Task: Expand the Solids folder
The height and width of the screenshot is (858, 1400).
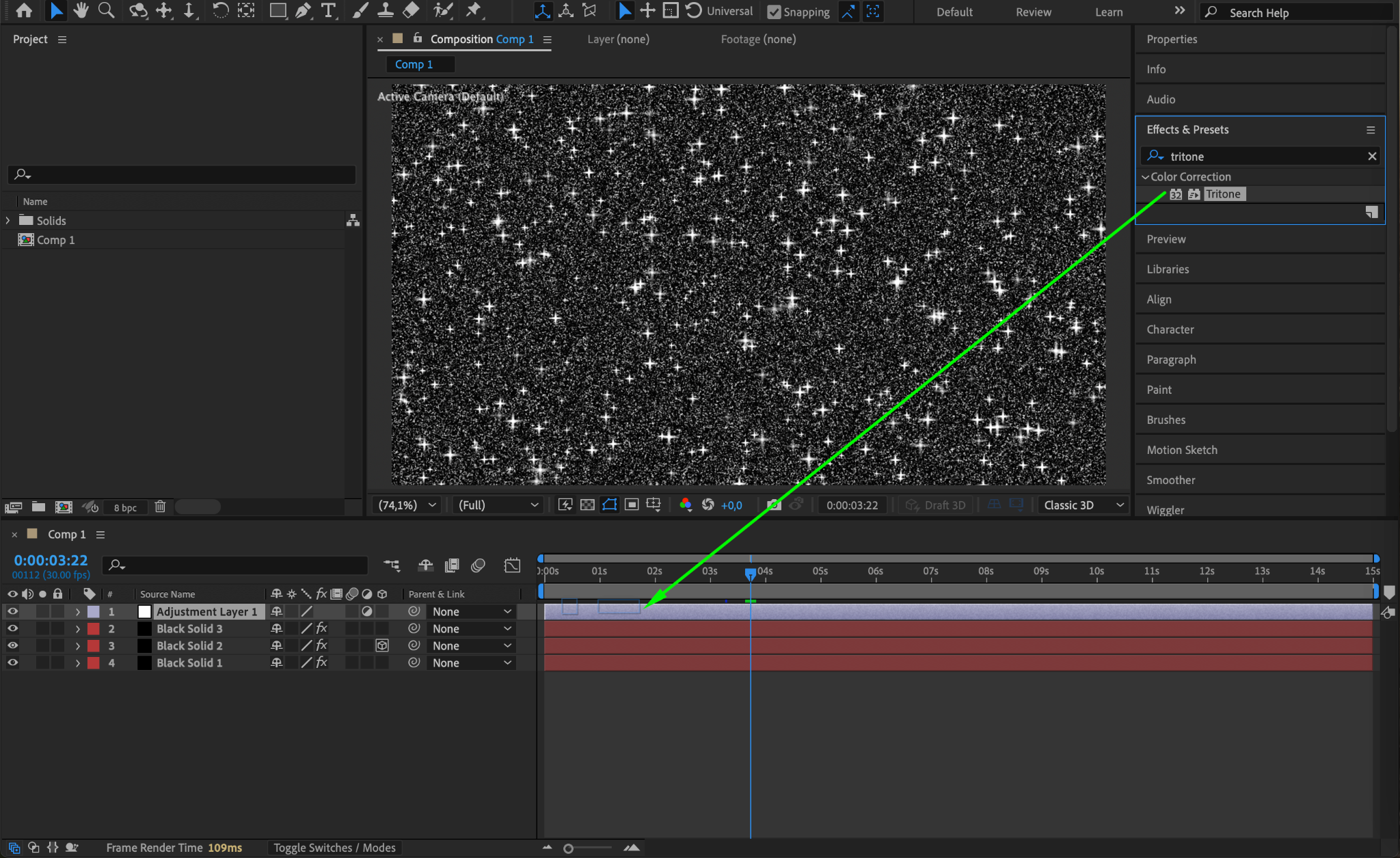Action: (8, 220)
